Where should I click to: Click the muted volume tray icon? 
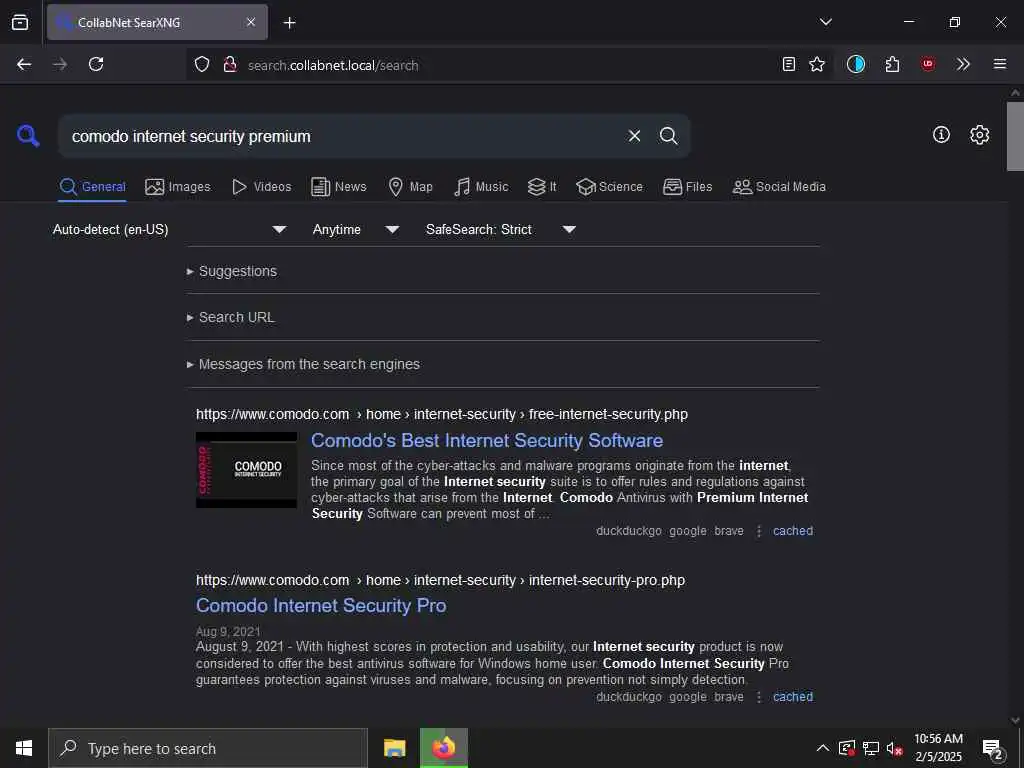894,748
